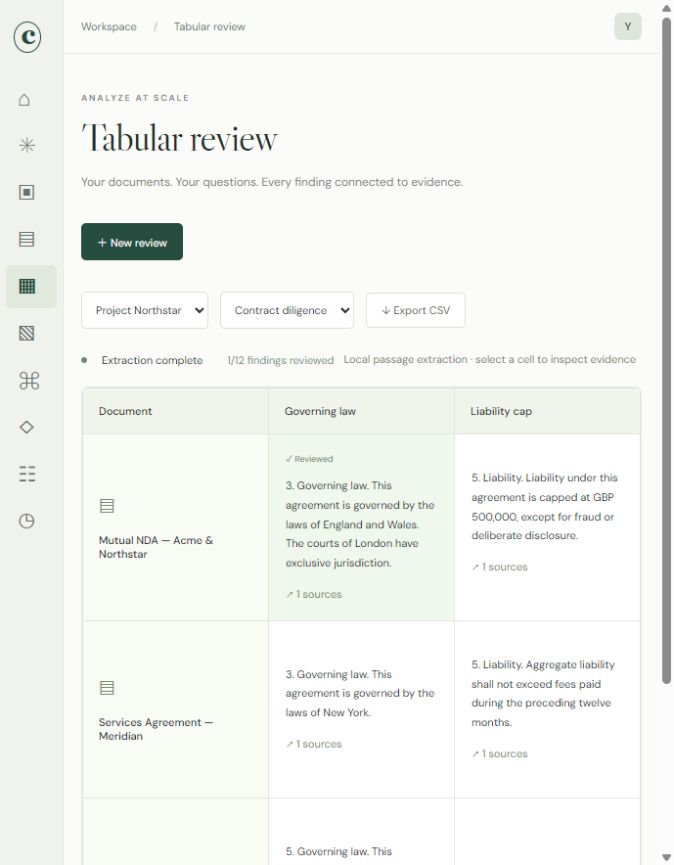Open the Y user avatar
Viewport: 674px width, 865px height.
[628, 26]
